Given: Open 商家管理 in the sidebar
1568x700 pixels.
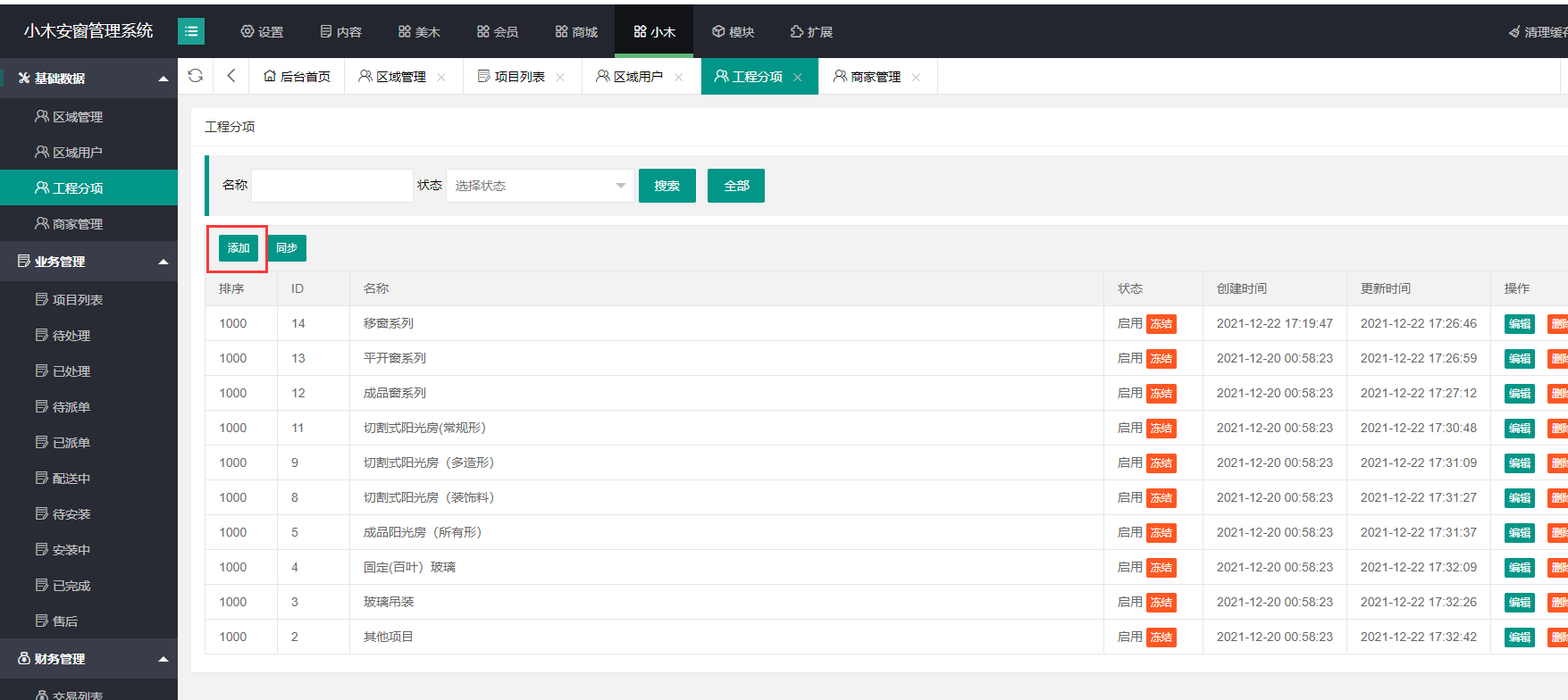Looking at the screenshot, I should coord(88,224).
